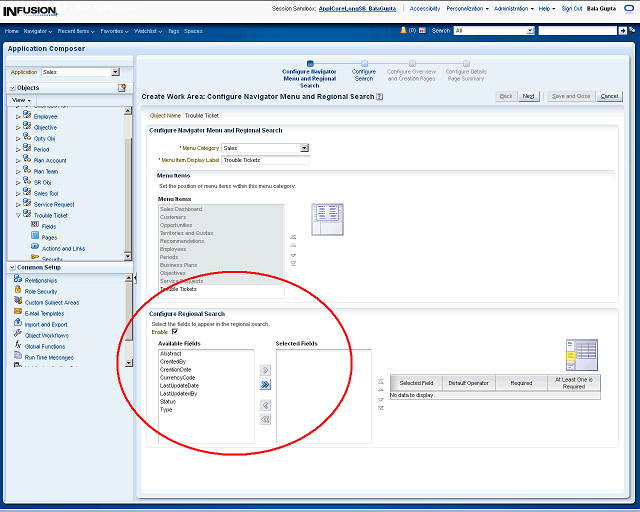This screenshot has width=640, height=512.
Task: Click the Menu Item Display Label field
Action: pyautogui.click(x=265, y=160)
